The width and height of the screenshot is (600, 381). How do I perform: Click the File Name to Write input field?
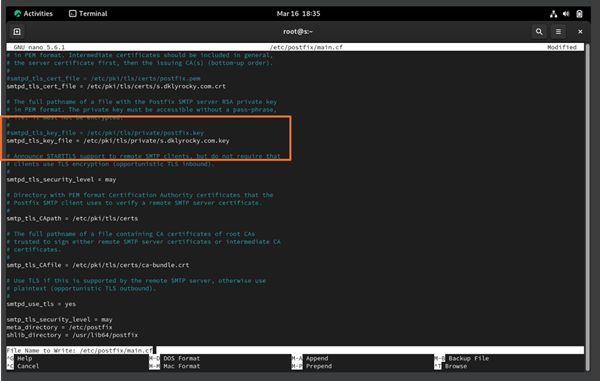(295, 350)
